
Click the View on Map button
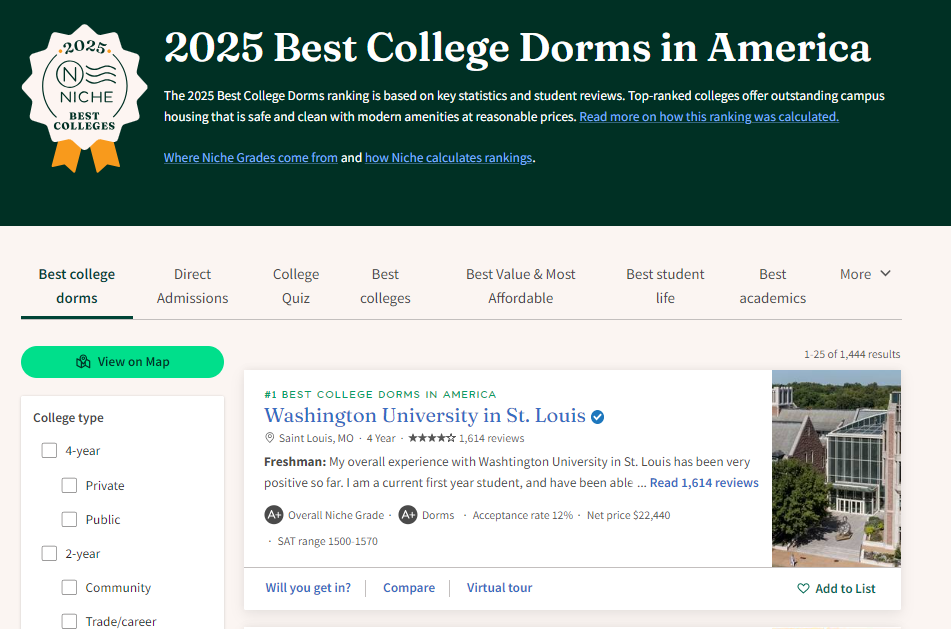pos(123,362)
